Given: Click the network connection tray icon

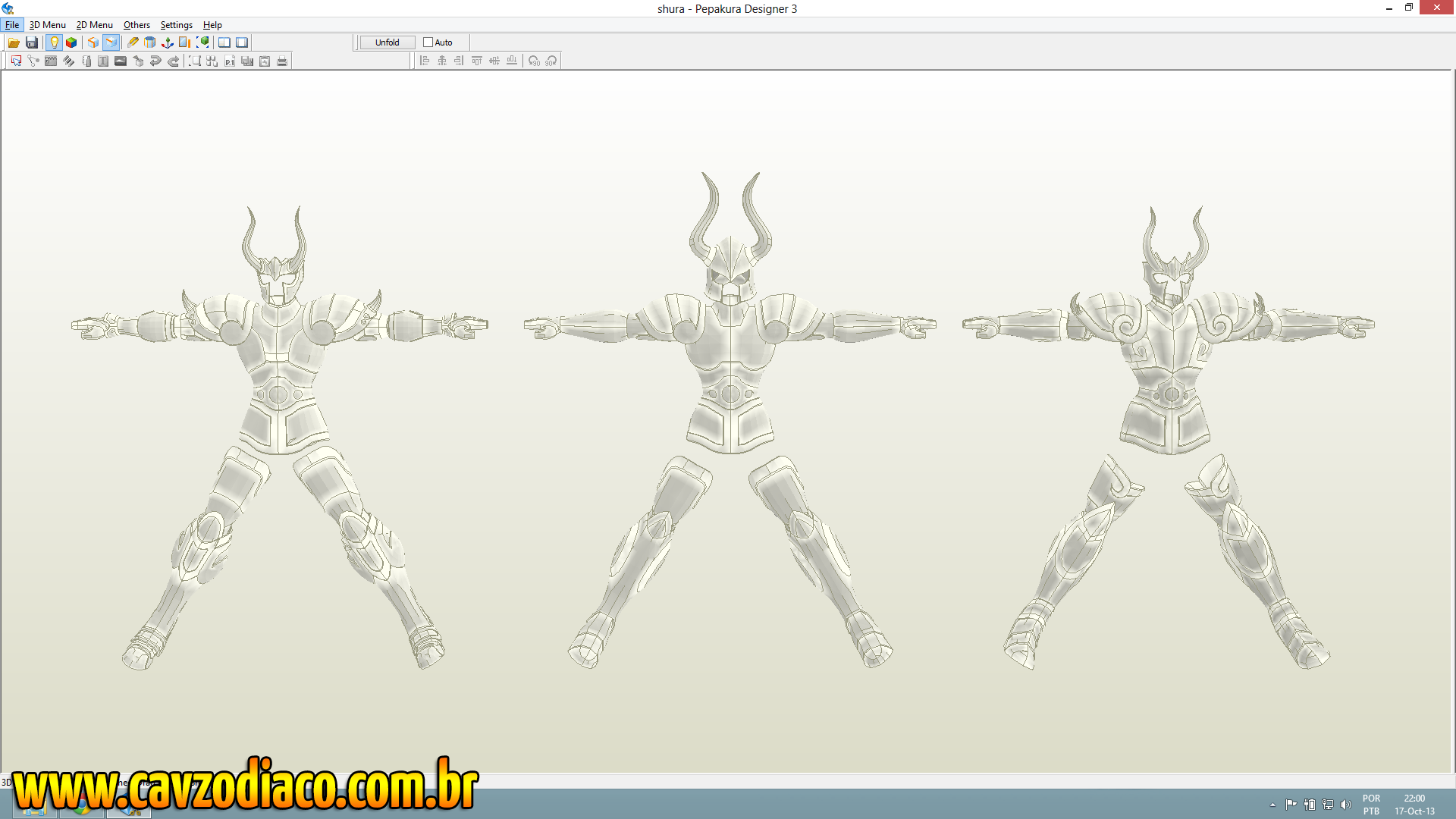Looking at the screenshot, I should [1328, 805].
